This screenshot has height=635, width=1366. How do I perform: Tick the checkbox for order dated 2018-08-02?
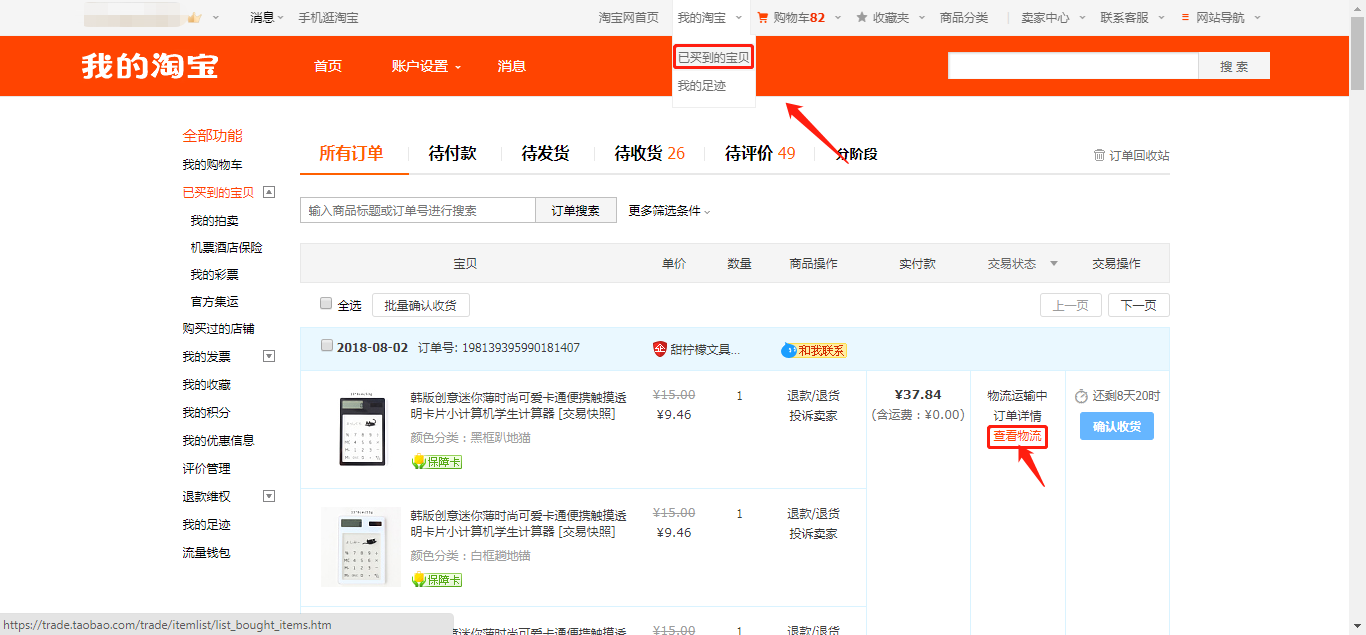326,345
